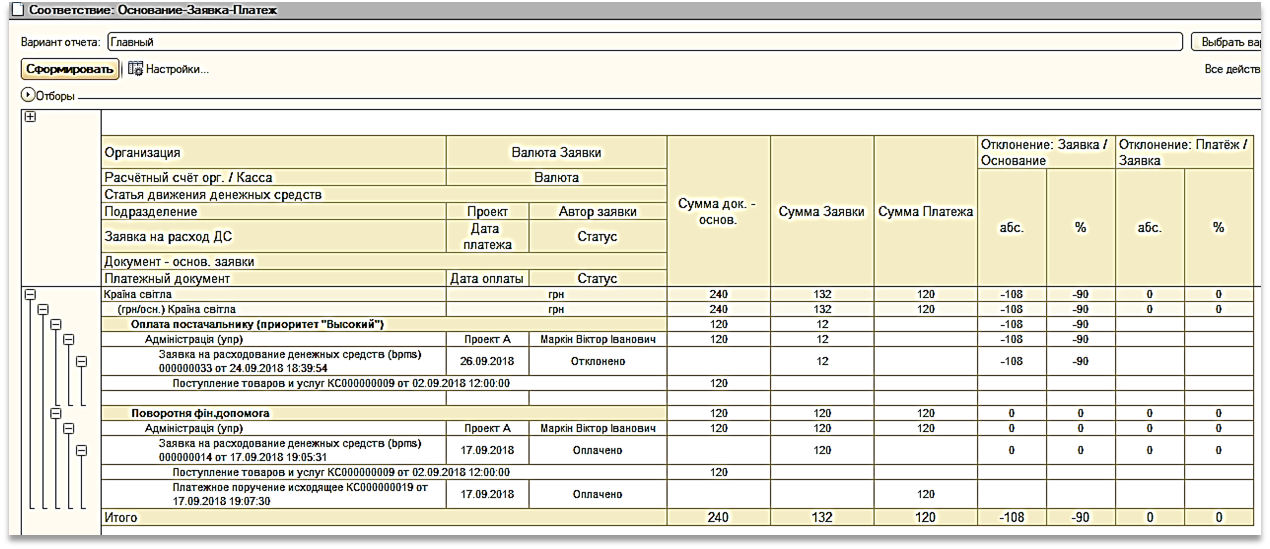Image resolution: width=1270 pixels, height=549 pixels.
Task: Collapse first Адміністрація (упр) group
Action: [x=69, y=340]
